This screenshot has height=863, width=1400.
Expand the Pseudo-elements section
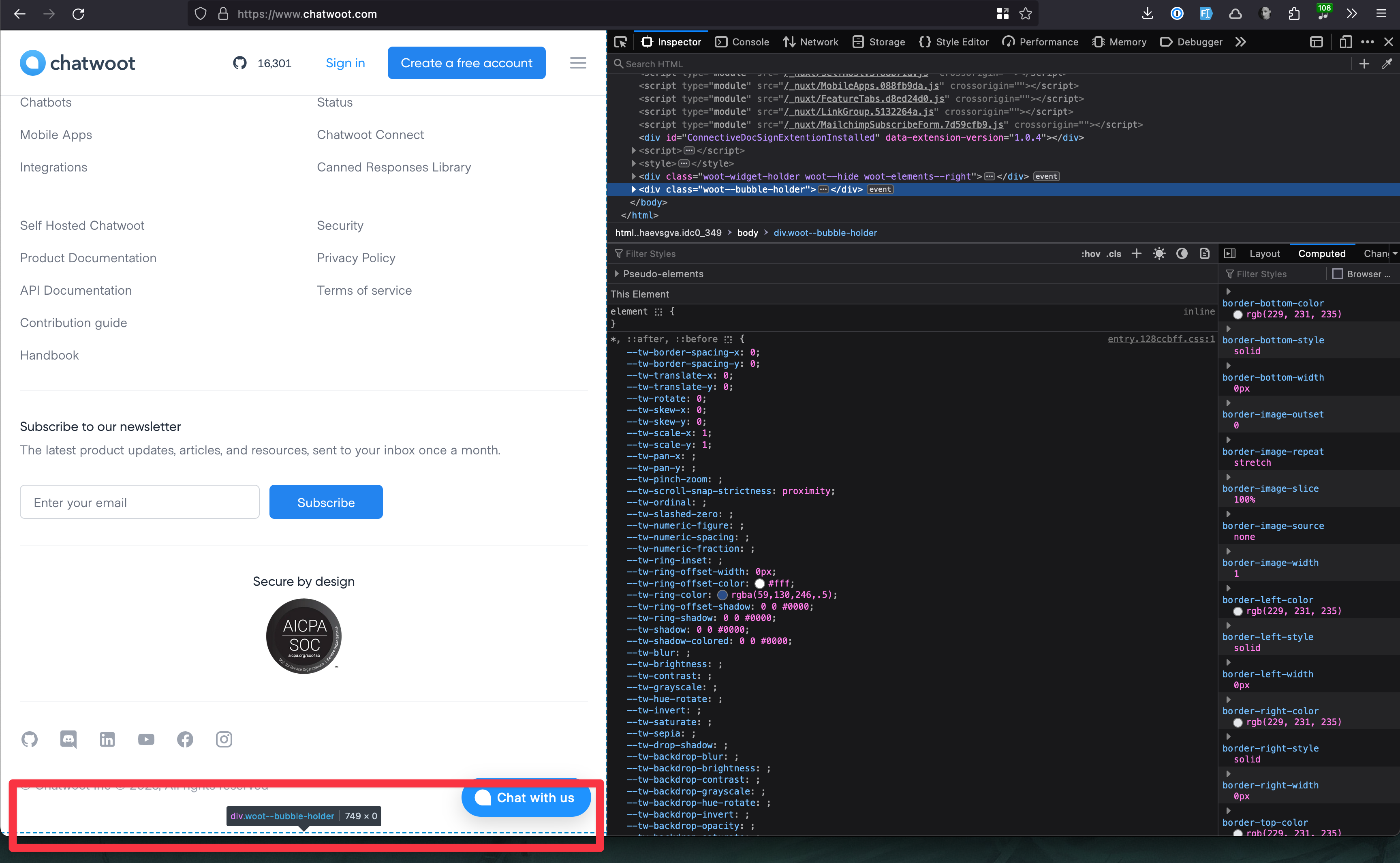[617, 274]
